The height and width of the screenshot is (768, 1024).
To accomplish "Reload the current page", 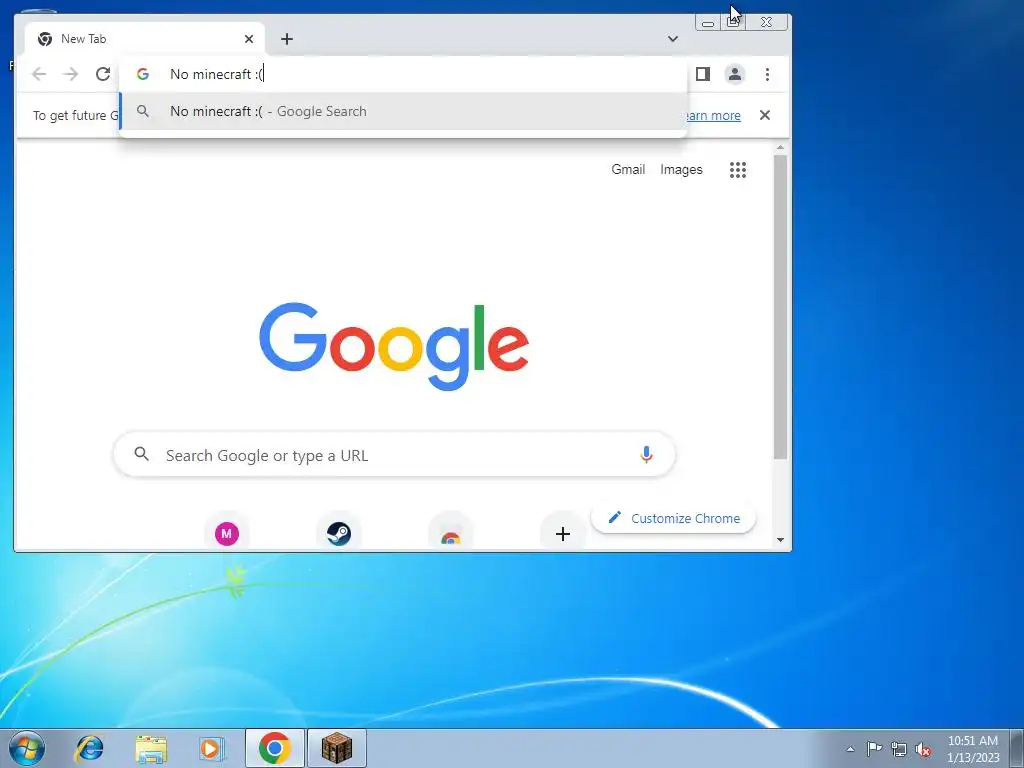I will (x=103, y=74).
